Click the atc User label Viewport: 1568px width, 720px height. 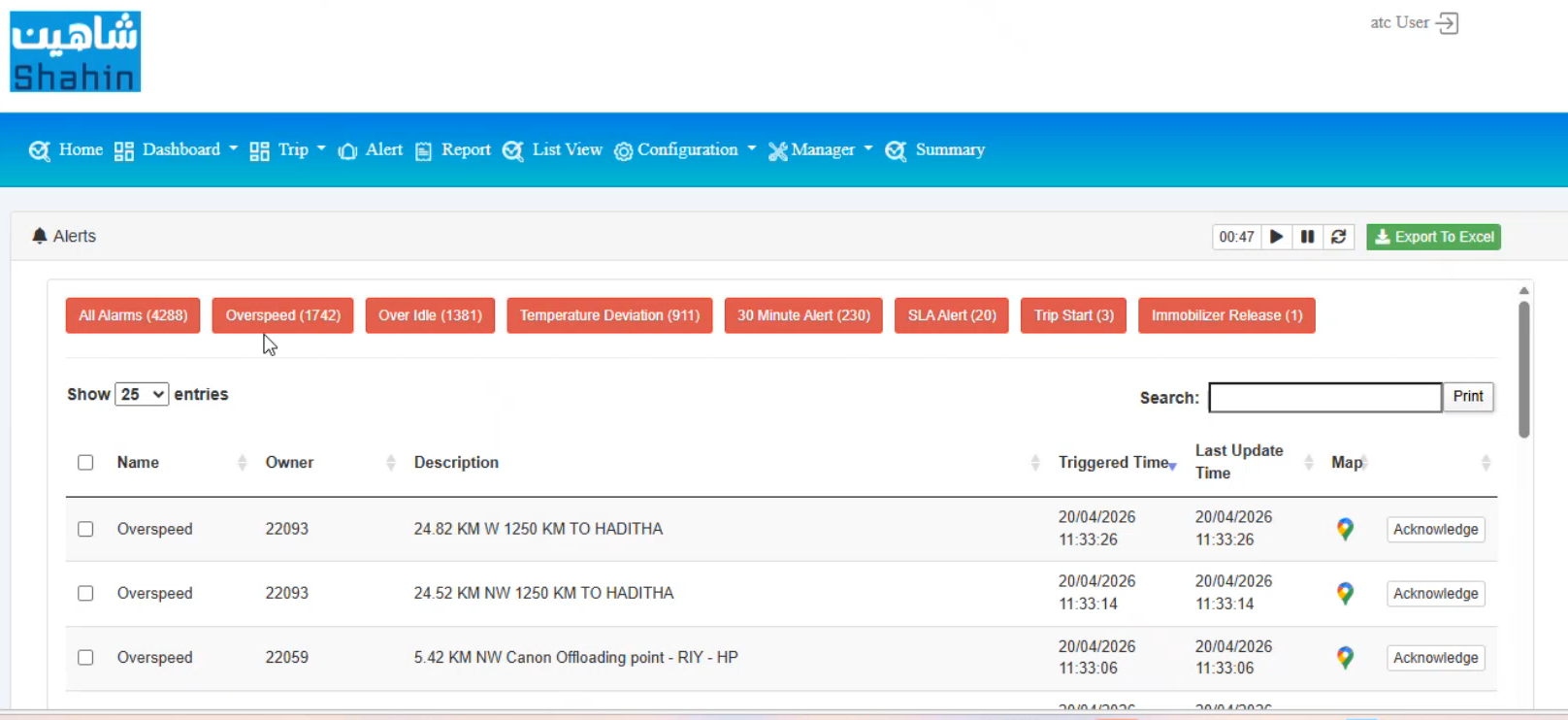pos(1399,22)
